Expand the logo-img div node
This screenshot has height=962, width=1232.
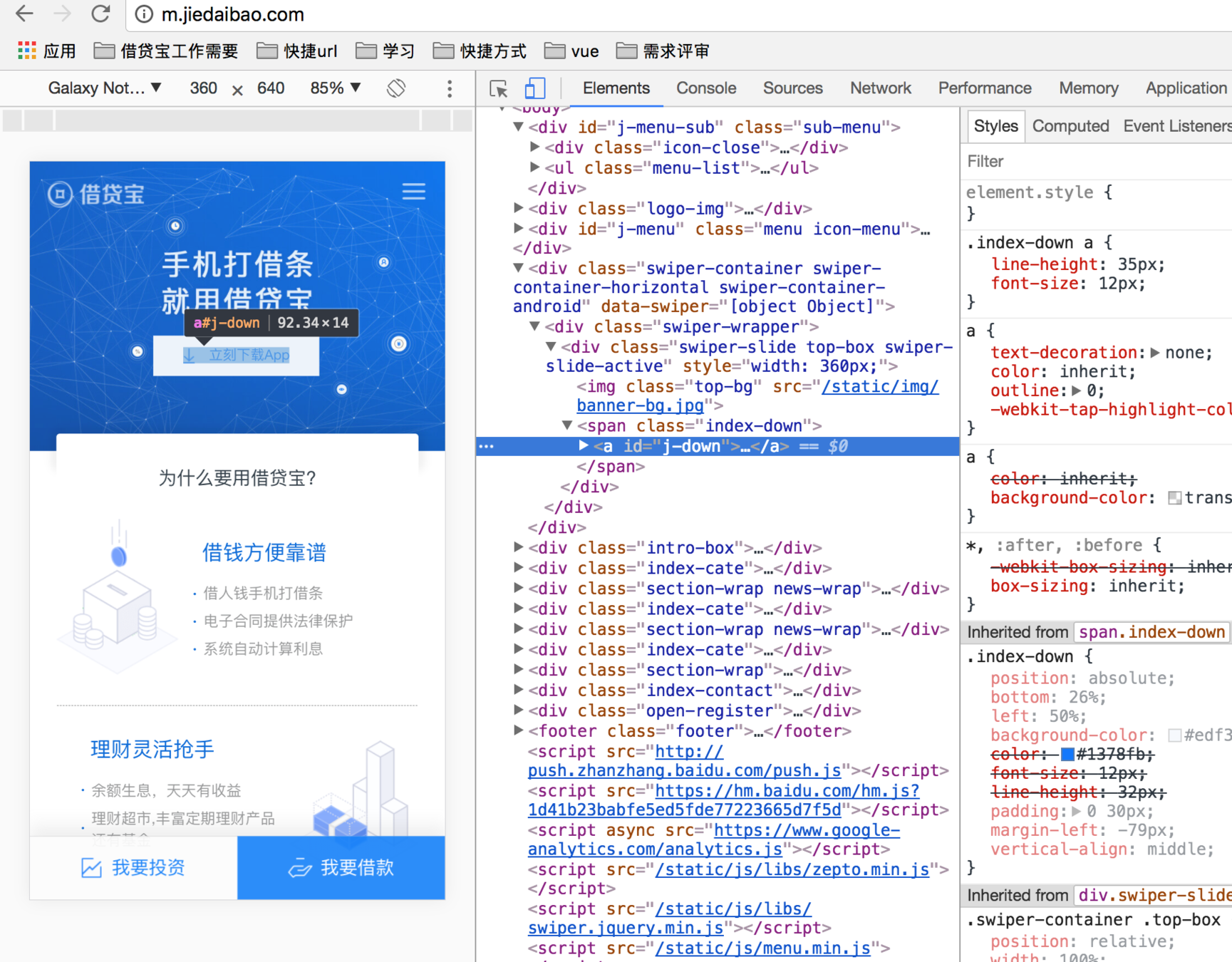[519, 208]
